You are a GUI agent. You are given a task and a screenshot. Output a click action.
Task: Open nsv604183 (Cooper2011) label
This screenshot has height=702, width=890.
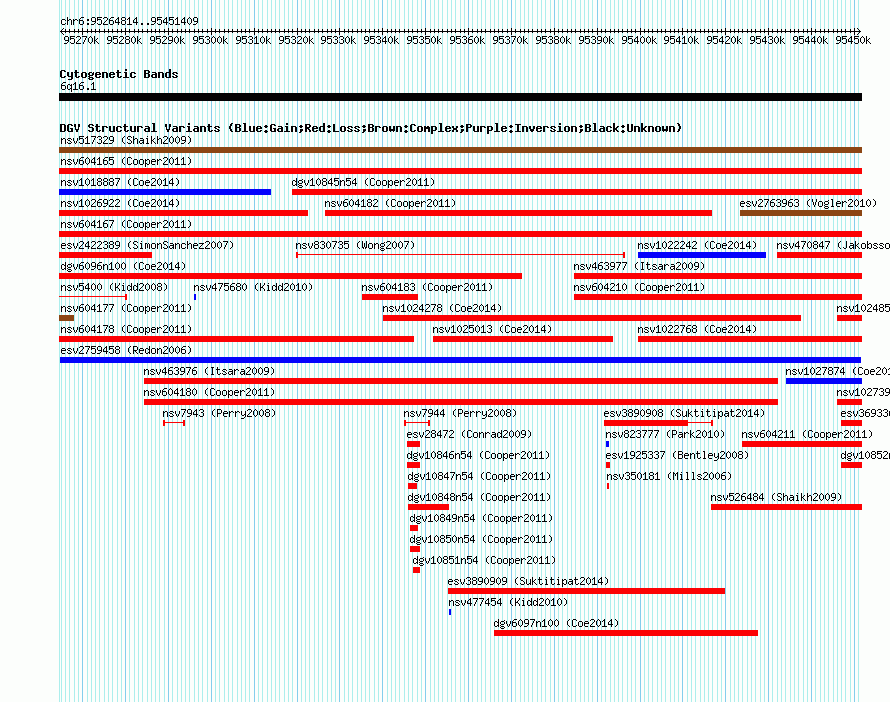(427, 287)
